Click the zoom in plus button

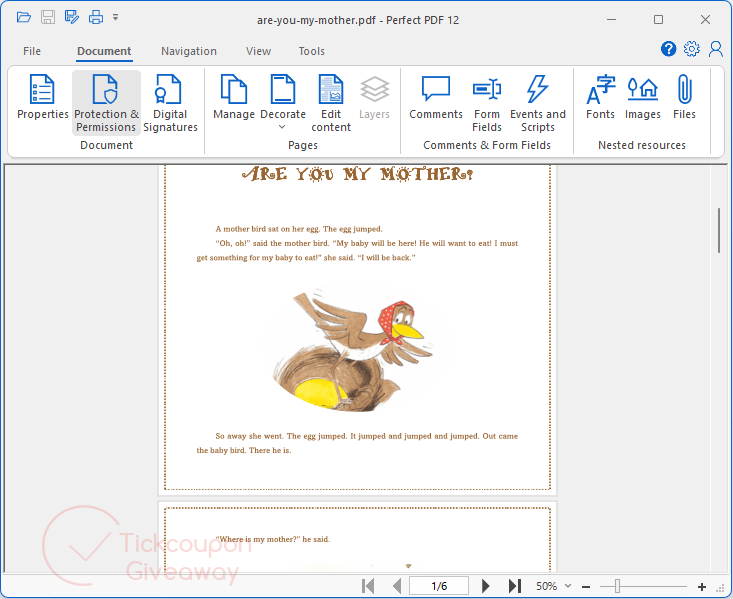coord(702,586)
